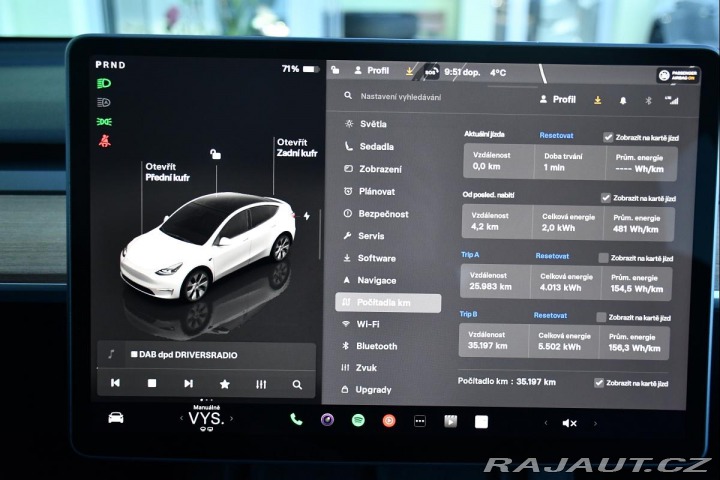Viewport: 720px width, 480px height.
Task: Enable Trip A show on trip card
Action: 603,258
